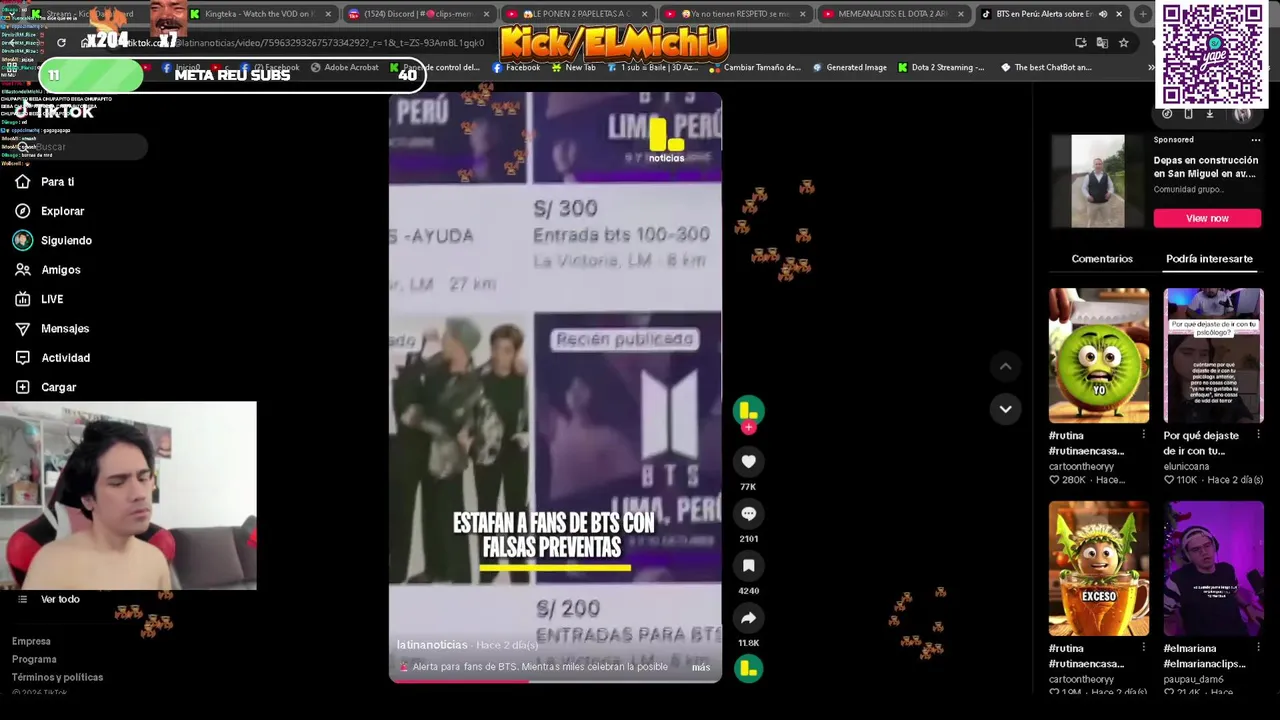Switch to the MEMEANALISIS EL DOTA 2 tab
This screenshot has width=1280, height=720.
(893, 14)
